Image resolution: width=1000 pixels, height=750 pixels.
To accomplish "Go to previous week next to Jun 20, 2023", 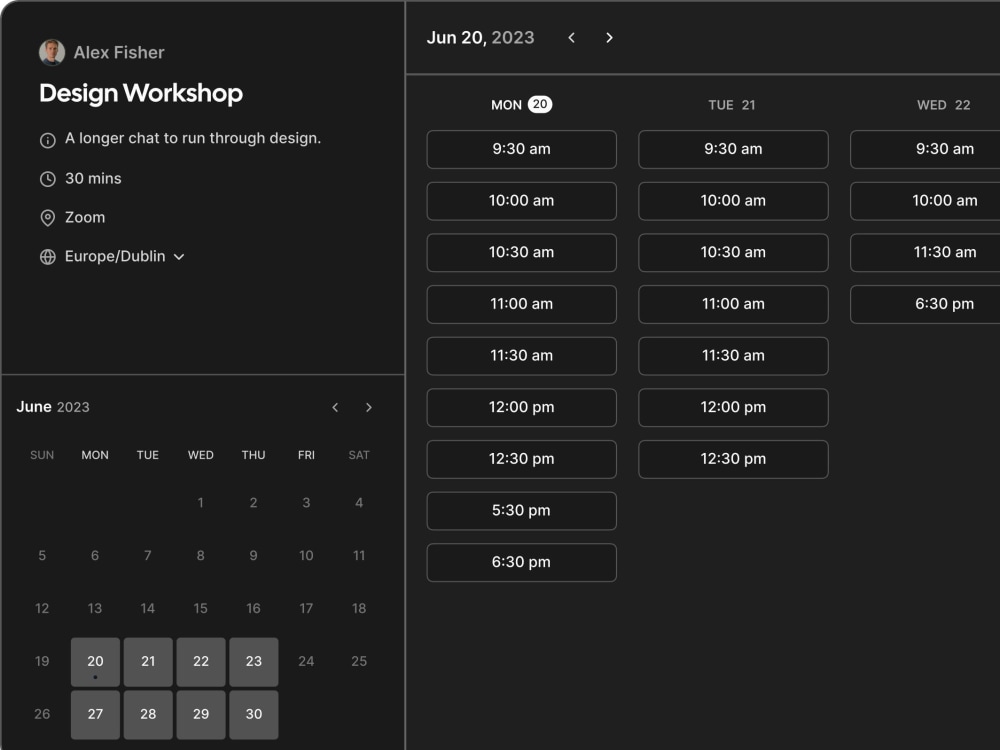I will (x=571, y=38).
